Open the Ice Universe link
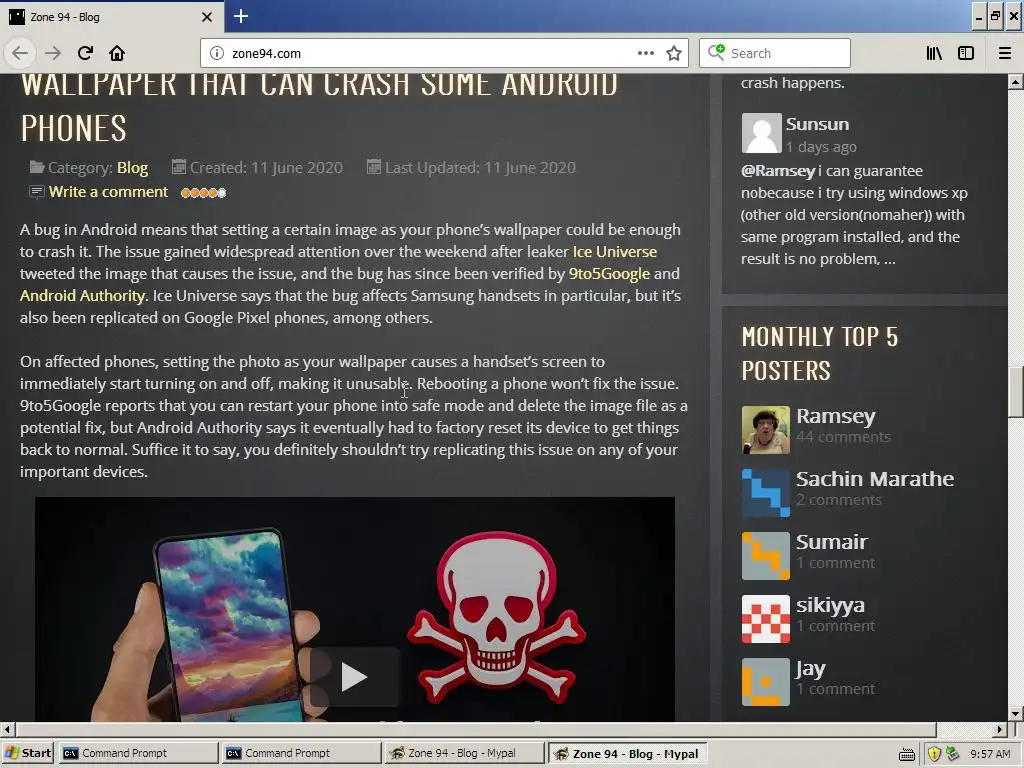Screen dimensions: 1024x768 coord(615,251)
